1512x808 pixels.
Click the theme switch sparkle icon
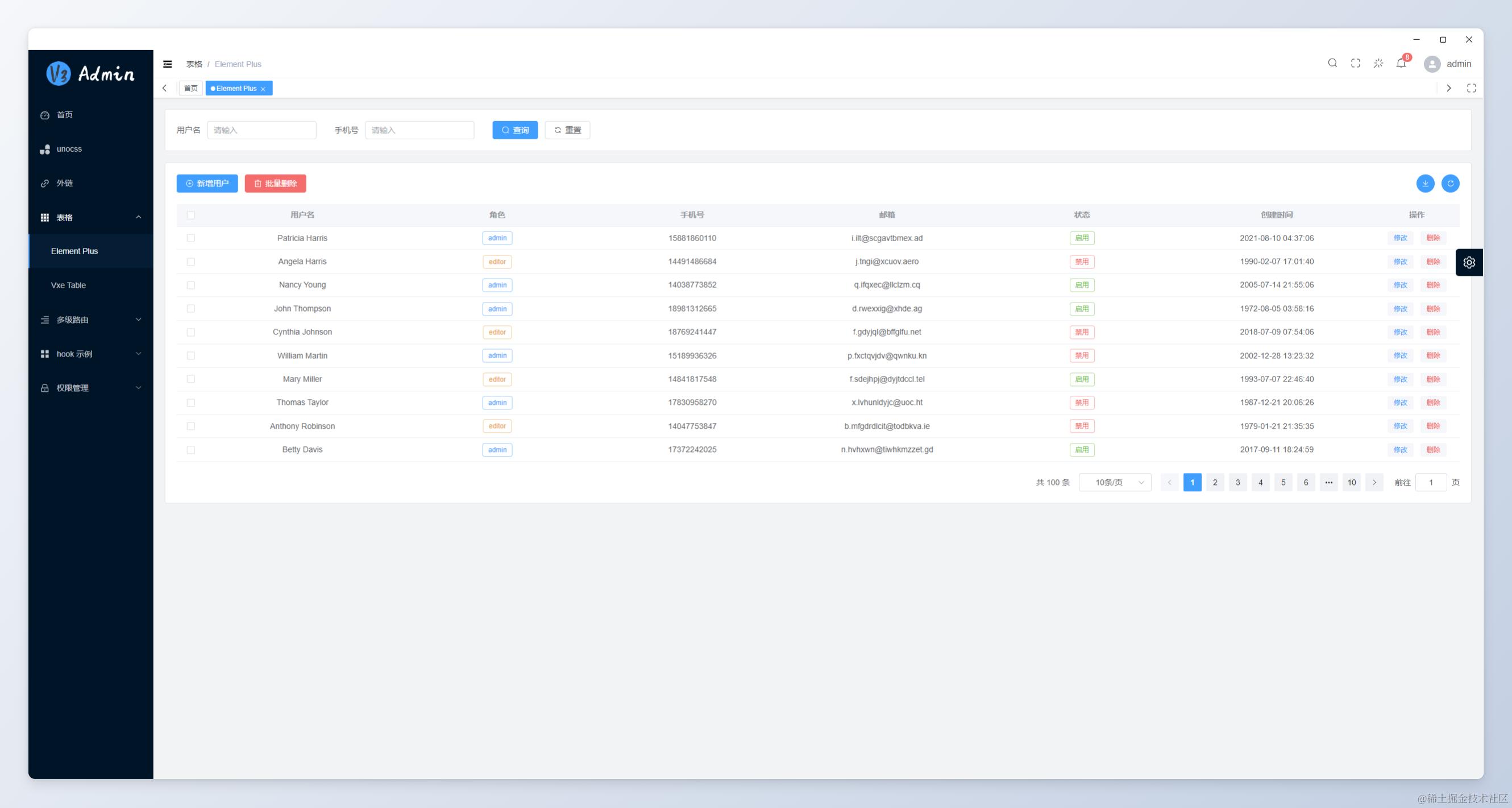(1378, 64)
